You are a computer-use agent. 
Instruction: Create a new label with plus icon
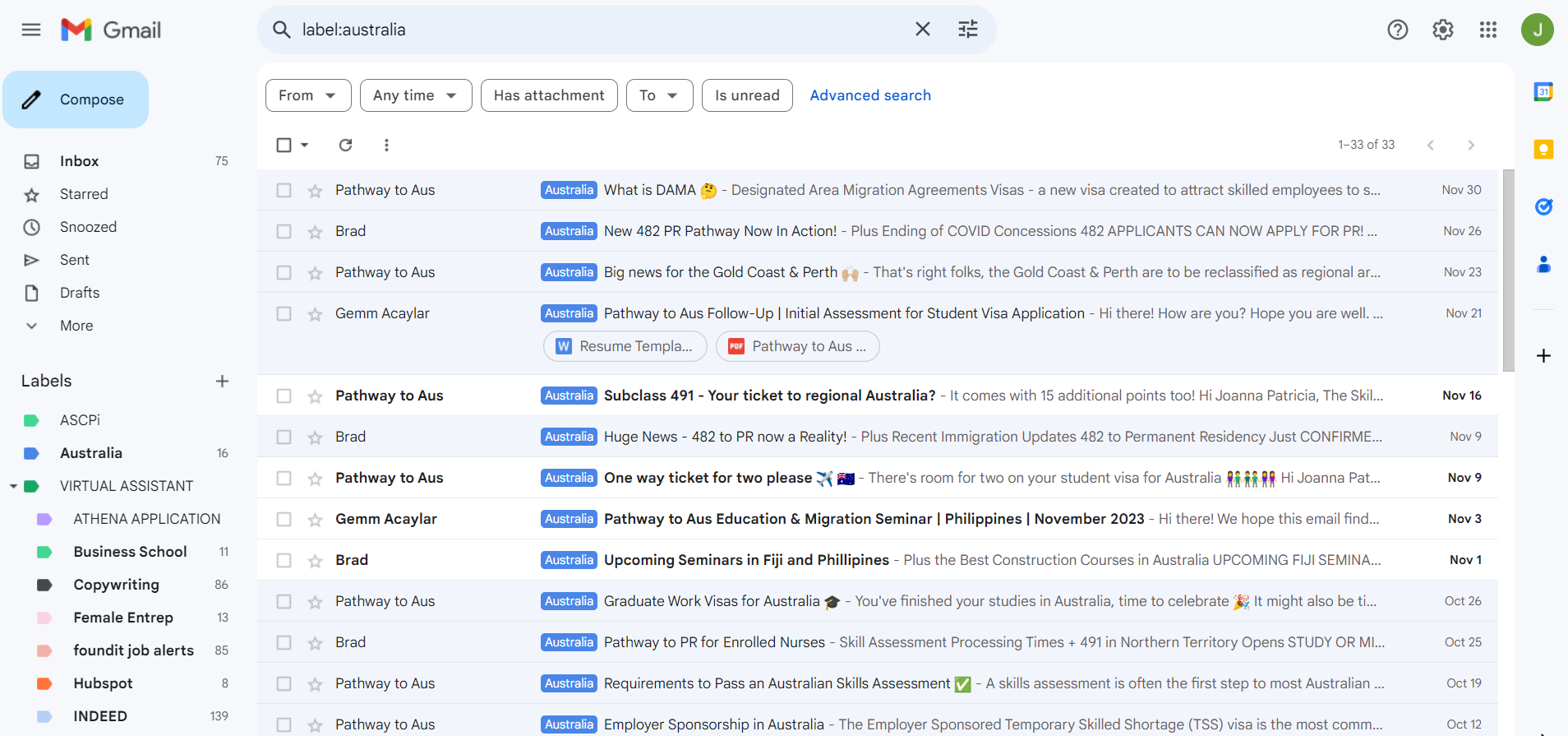tap(222, 381)
